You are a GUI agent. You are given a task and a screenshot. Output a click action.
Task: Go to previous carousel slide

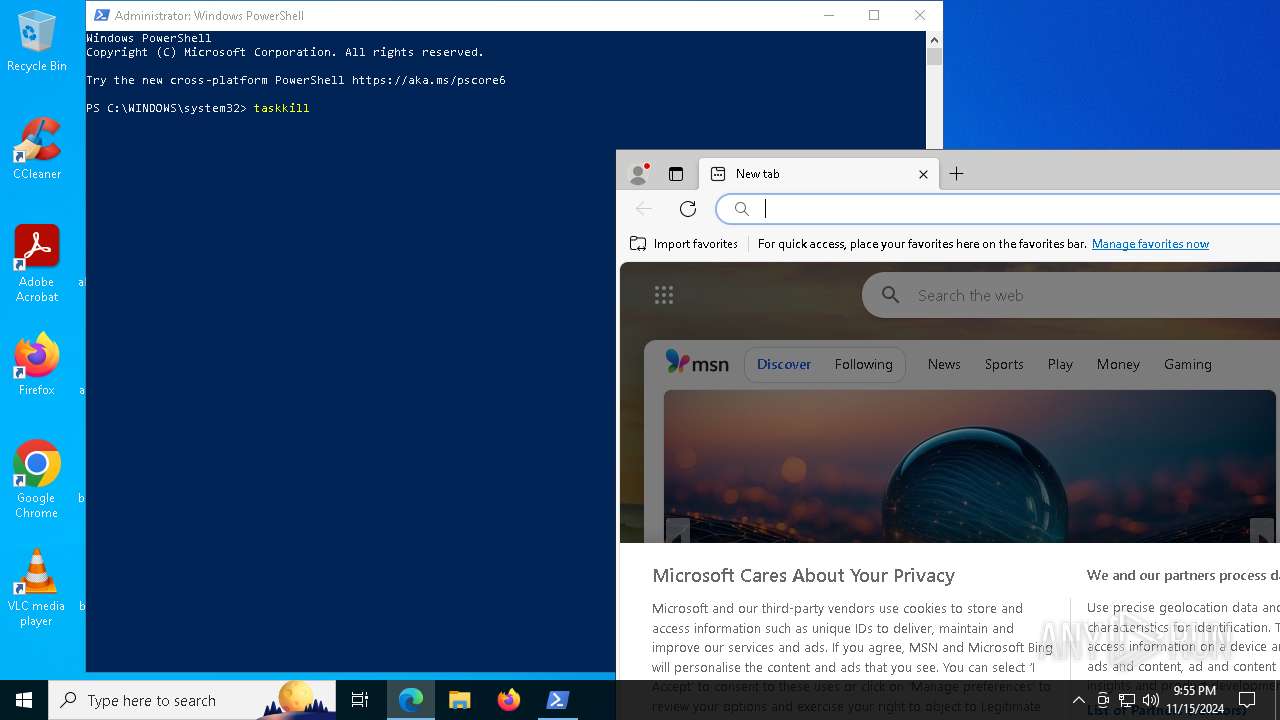click(x=678, y=531)
